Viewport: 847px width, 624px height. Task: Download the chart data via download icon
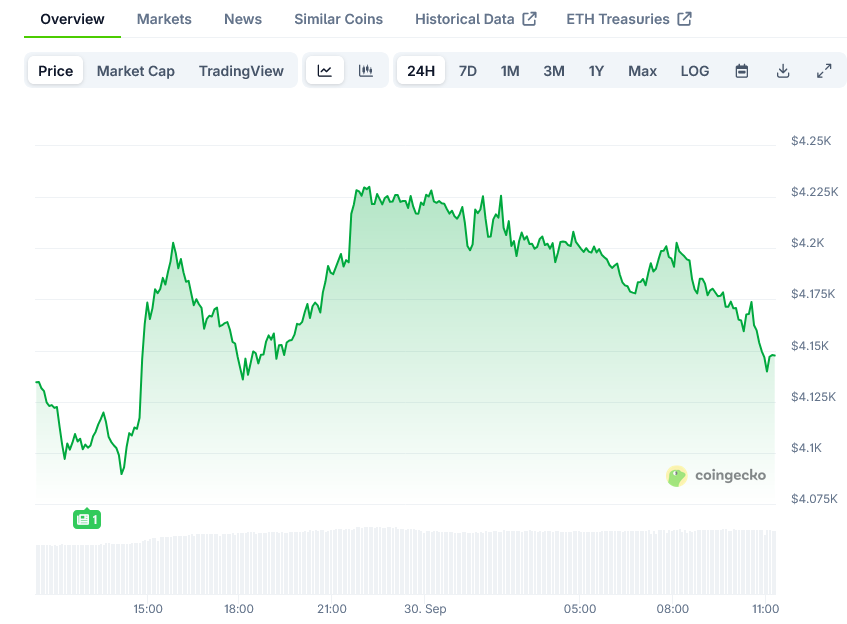783,70
